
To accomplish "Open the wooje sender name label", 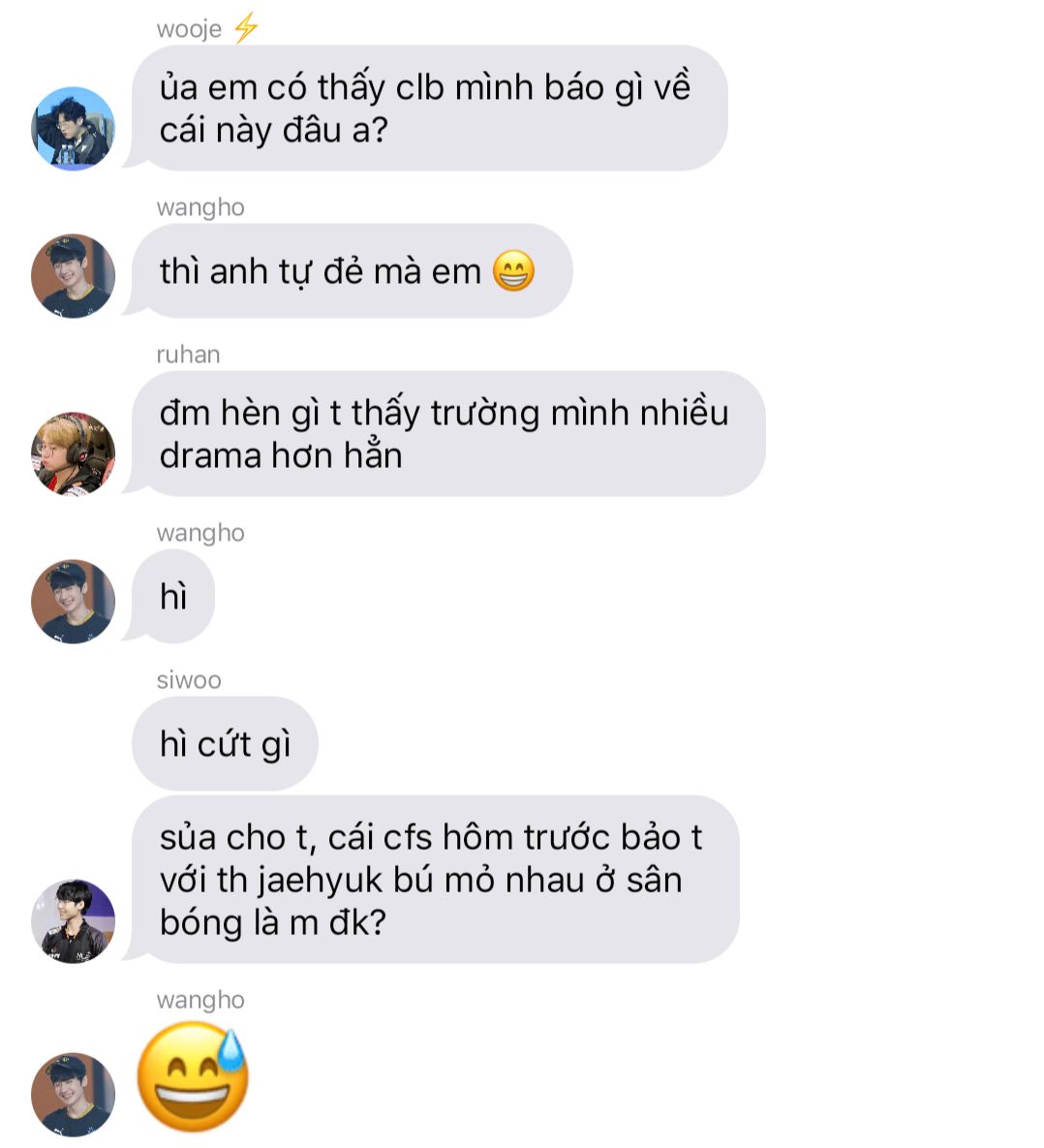I will point(189,29).
